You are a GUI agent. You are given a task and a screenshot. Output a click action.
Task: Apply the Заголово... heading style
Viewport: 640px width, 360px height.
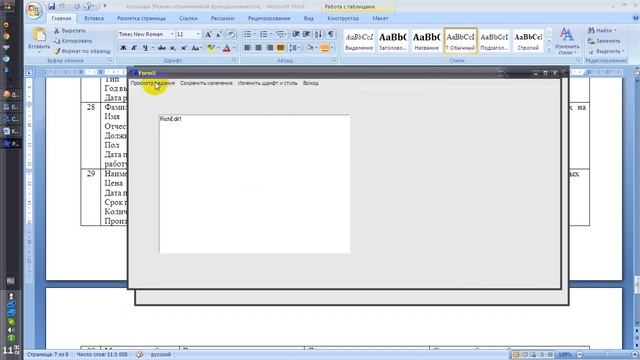pyautogui.click(x=393, y=41)
